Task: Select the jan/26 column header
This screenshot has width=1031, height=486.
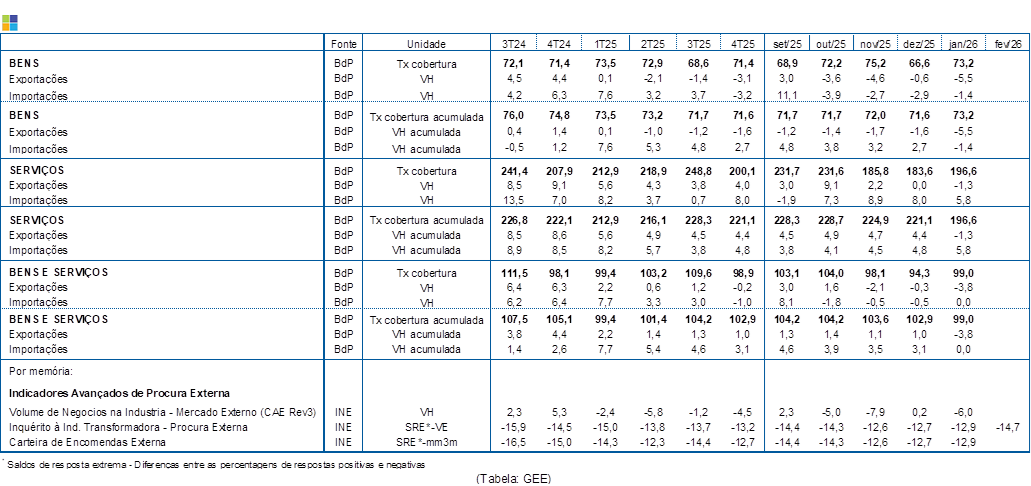Action: coord(963,44)
